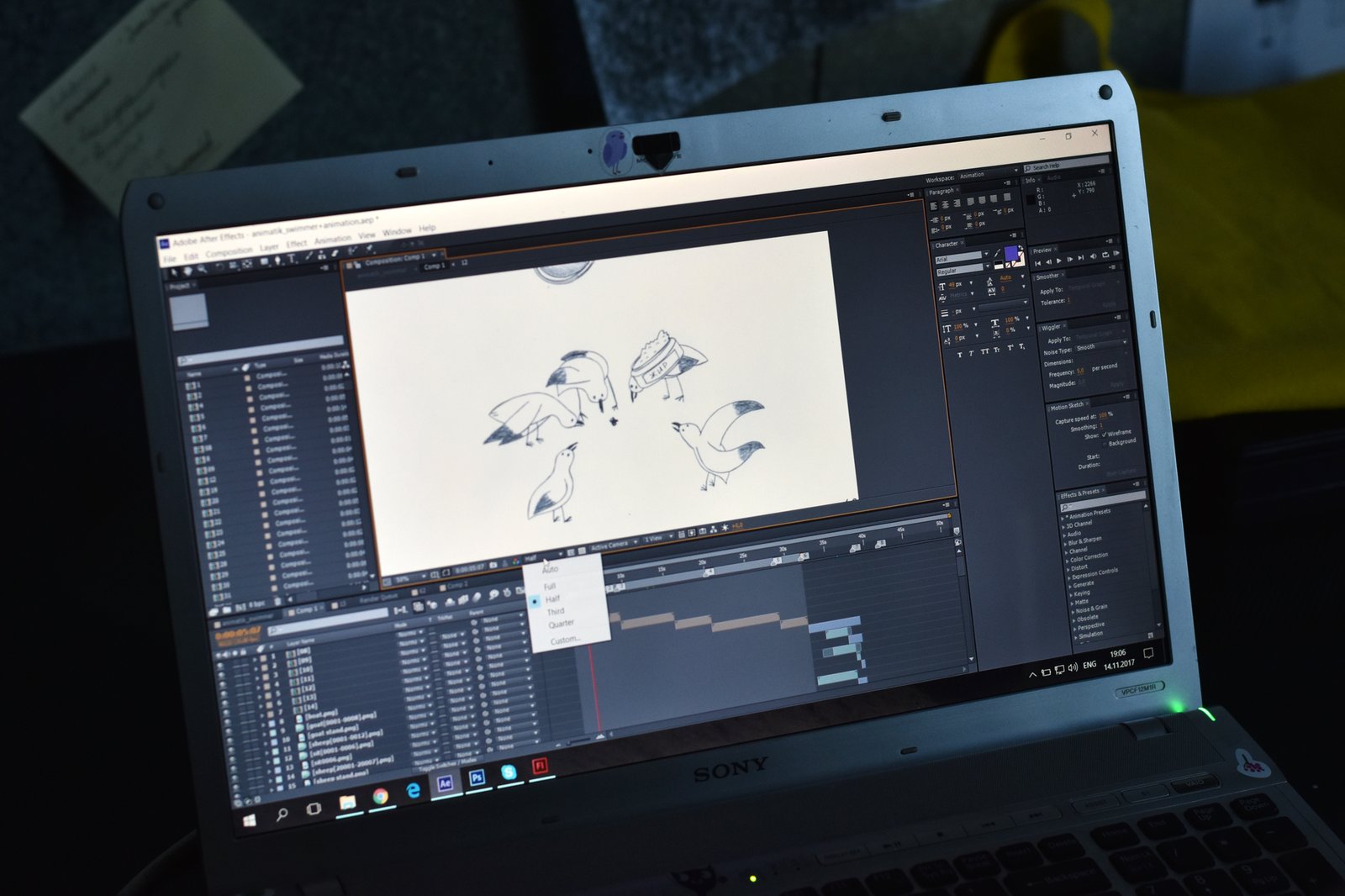Select the Type tool in the toolbar

pyautogui.click(x=292, y=260)
